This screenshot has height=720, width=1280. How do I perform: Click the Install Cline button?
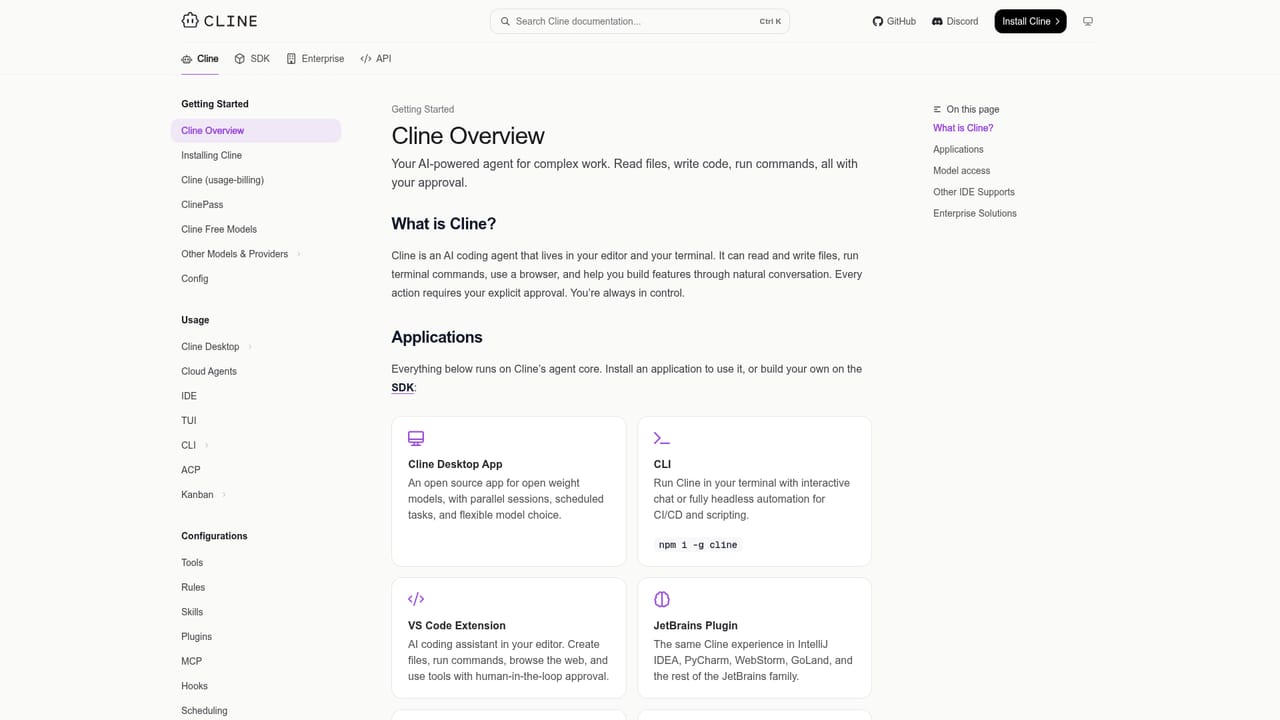click(x=1030, y=21)
